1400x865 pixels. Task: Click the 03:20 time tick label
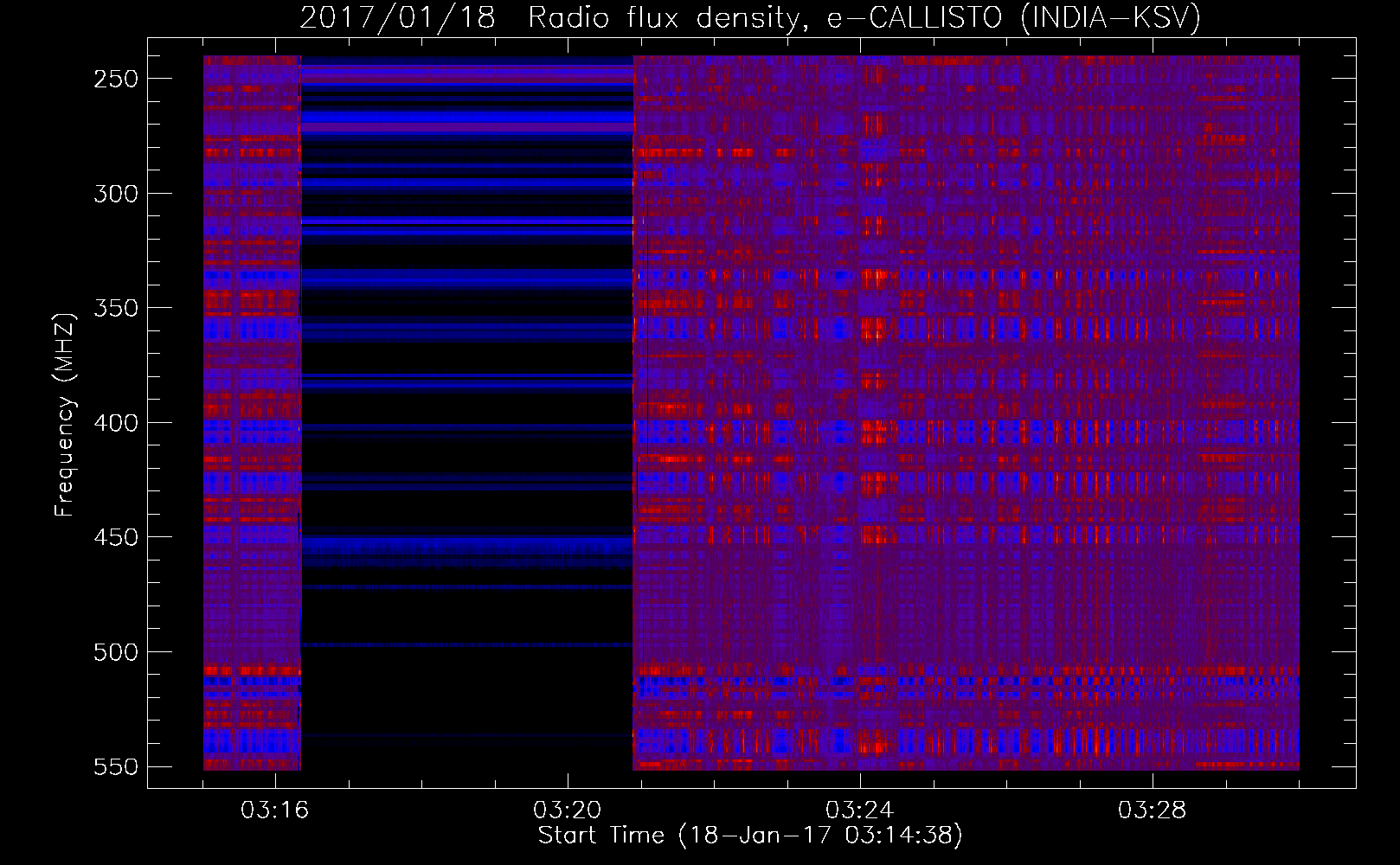click(568, 811)
